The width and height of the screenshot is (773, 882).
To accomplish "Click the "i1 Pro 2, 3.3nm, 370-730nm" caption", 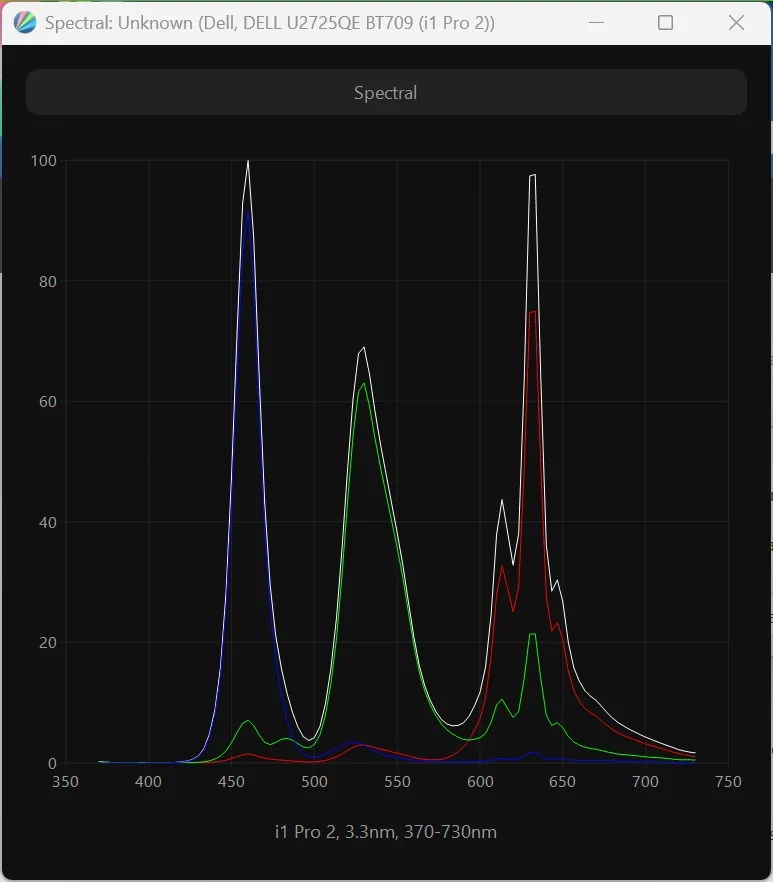I will pos(386,832).
